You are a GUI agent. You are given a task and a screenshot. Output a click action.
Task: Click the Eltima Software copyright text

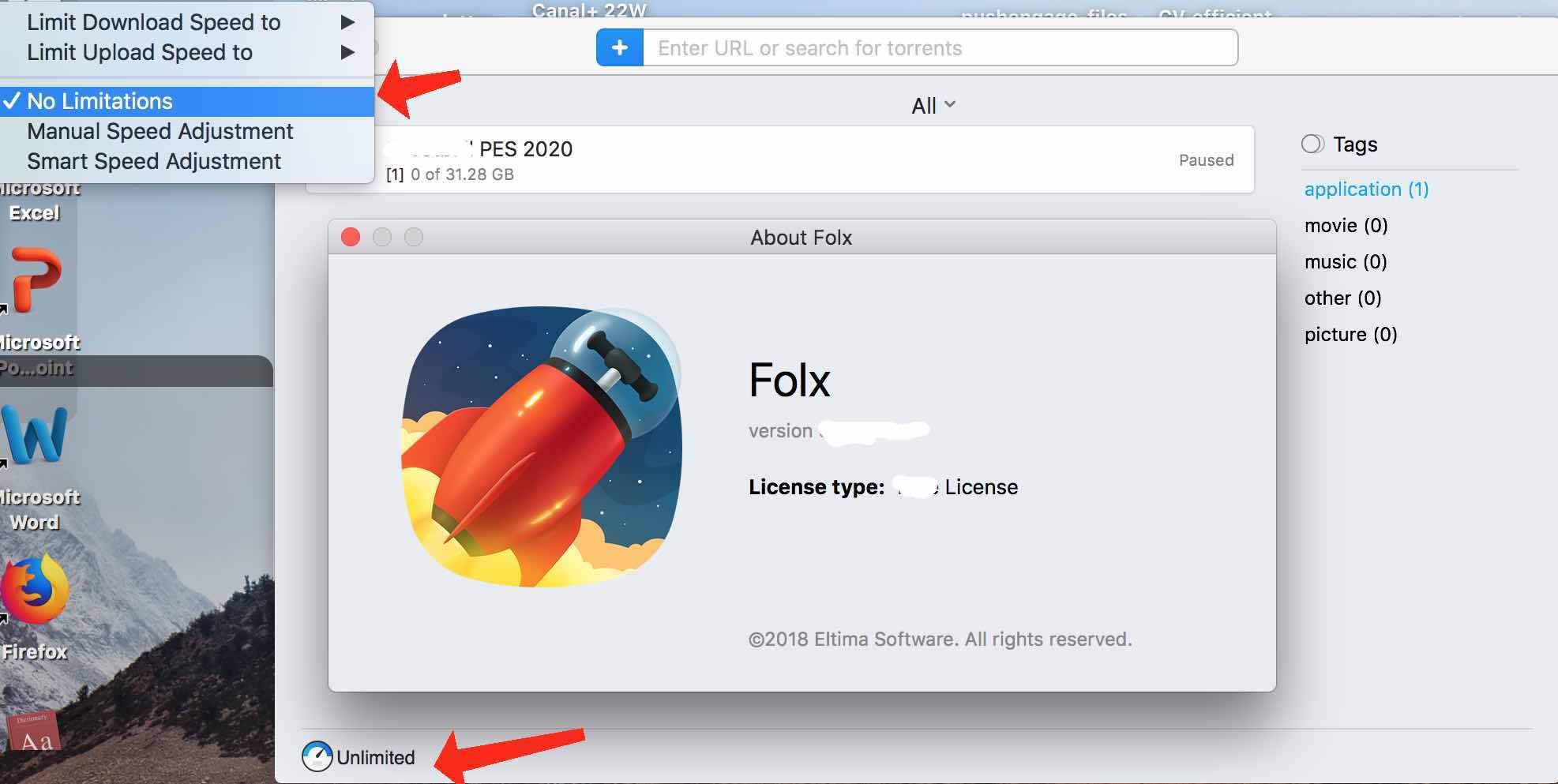point(940,639)
